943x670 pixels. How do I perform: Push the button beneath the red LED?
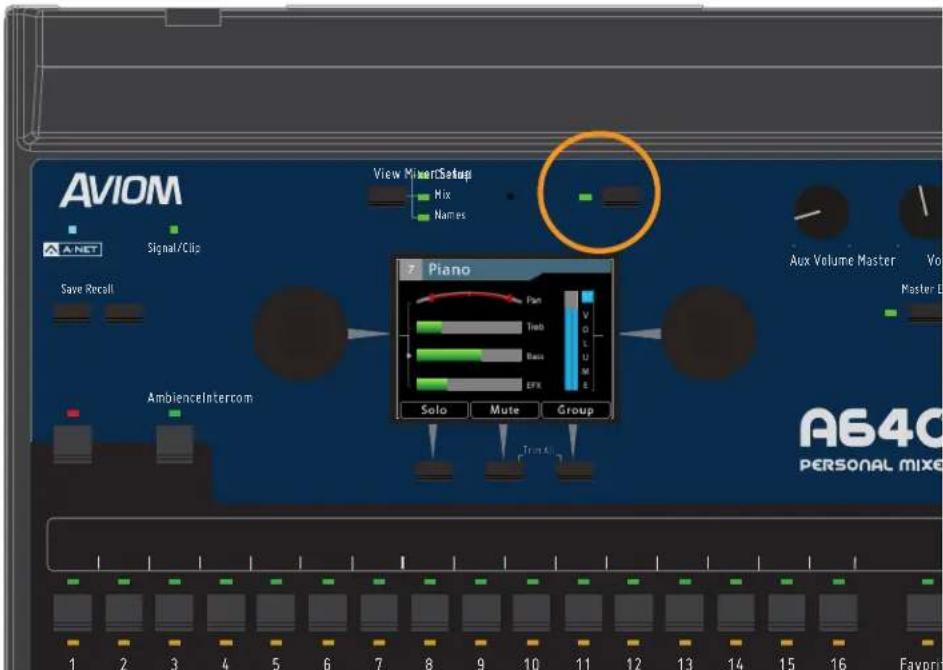(73, 444)
